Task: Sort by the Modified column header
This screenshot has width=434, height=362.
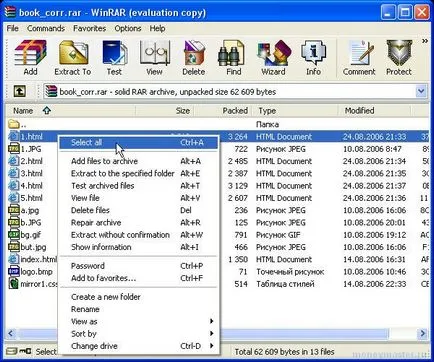Action: (x=375, y=111)
